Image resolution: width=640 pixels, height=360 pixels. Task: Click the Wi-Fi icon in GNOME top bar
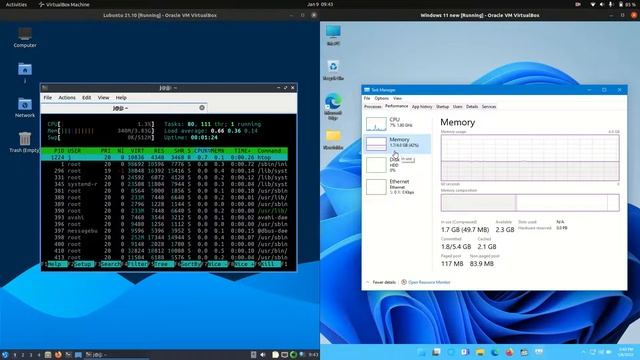click(x=593, y=4)
